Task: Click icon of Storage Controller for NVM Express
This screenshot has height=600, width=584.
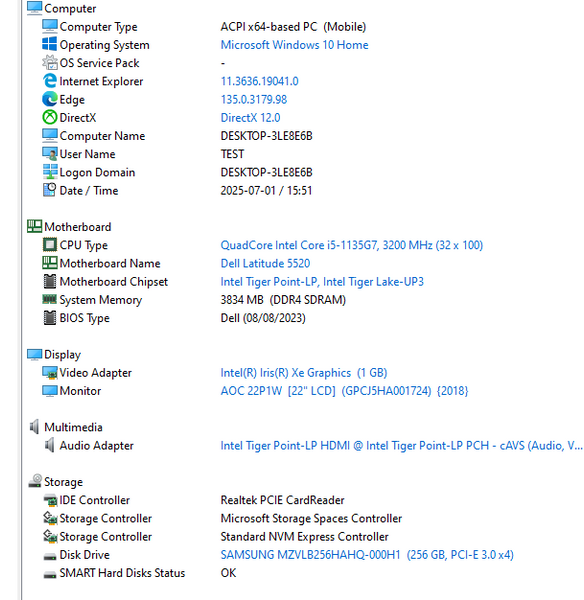Action: tap(50, 536)
